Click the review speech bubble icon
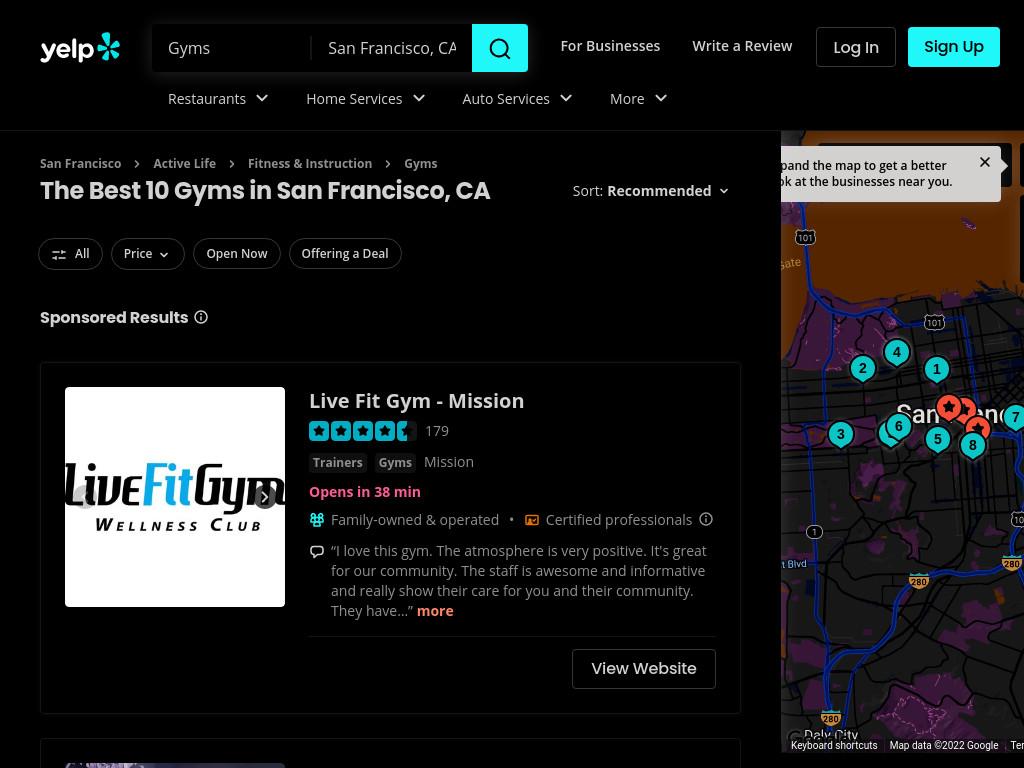Viewport: 1024px width, 768px height. (x=317, y=551)
